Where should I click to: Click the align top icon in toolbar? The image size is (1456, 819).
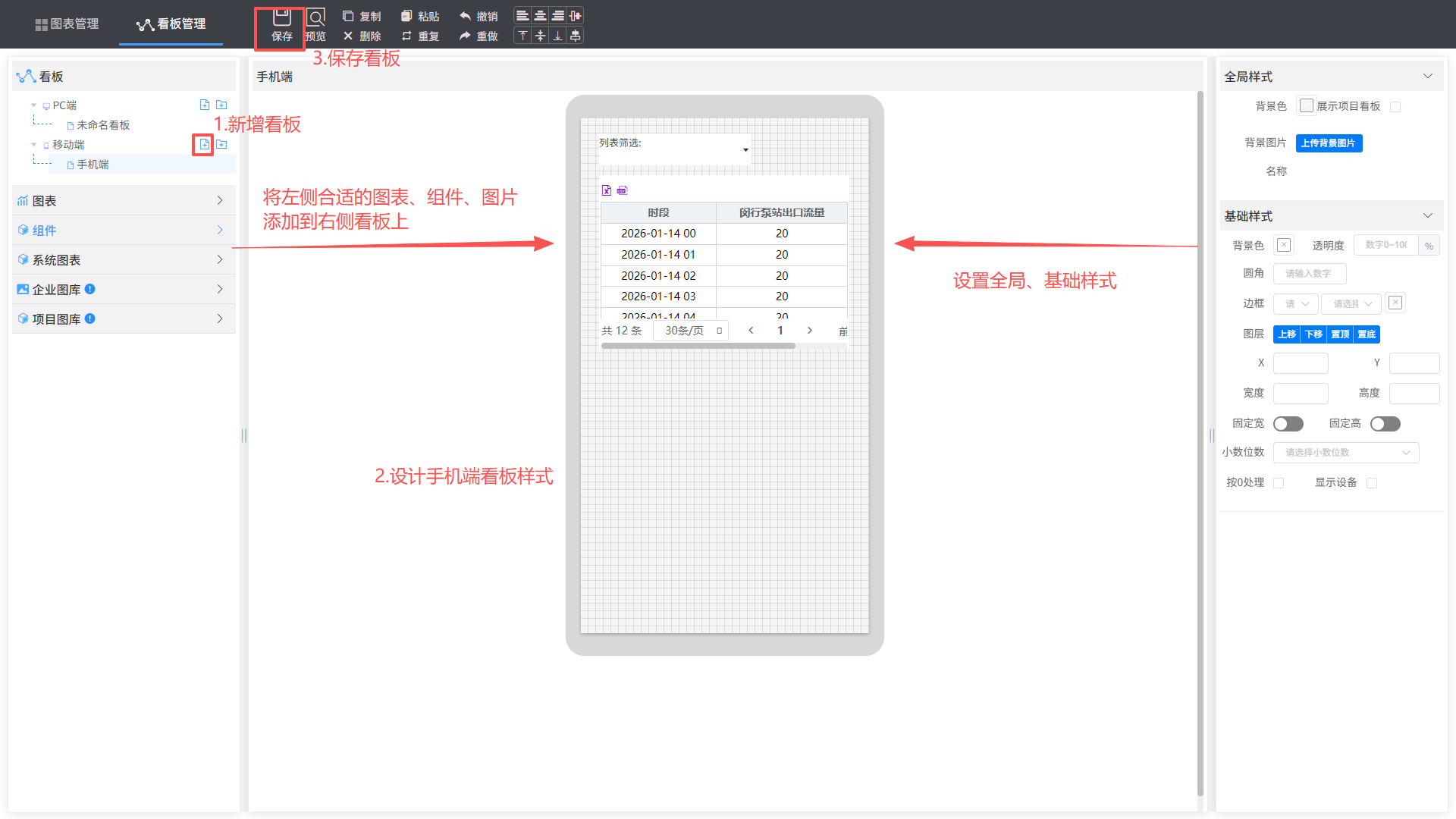[x=522, y=36]
